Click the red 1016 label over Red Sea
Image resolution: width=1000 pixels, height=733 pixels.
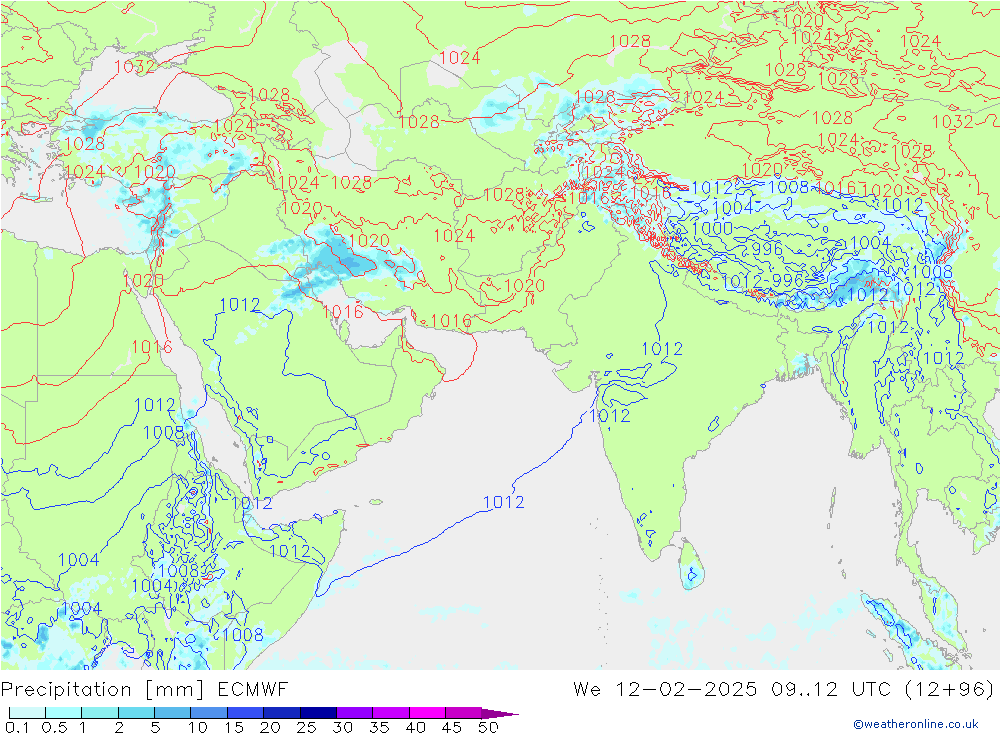152,346
